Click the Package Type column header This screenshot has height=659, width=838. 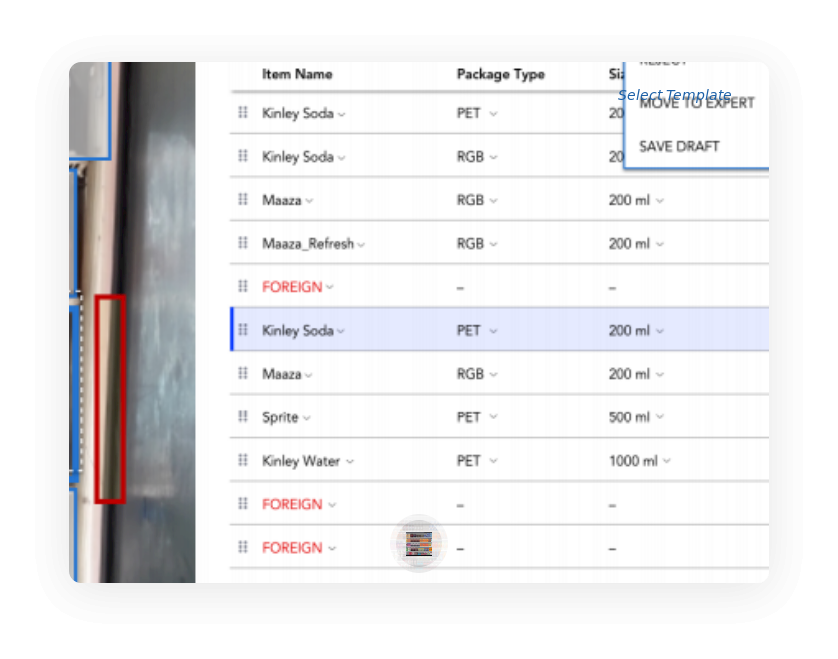[501, 74]
